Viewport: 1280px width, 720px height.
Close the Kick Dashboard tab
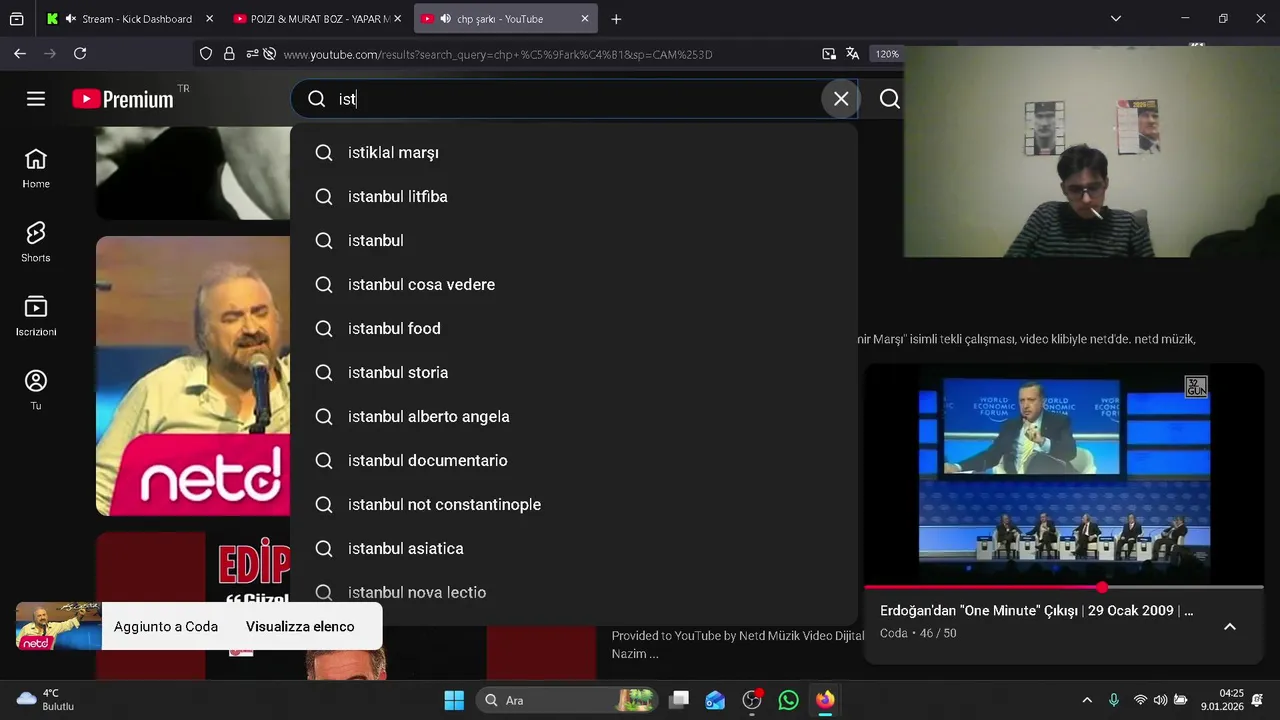coord(209,18)
